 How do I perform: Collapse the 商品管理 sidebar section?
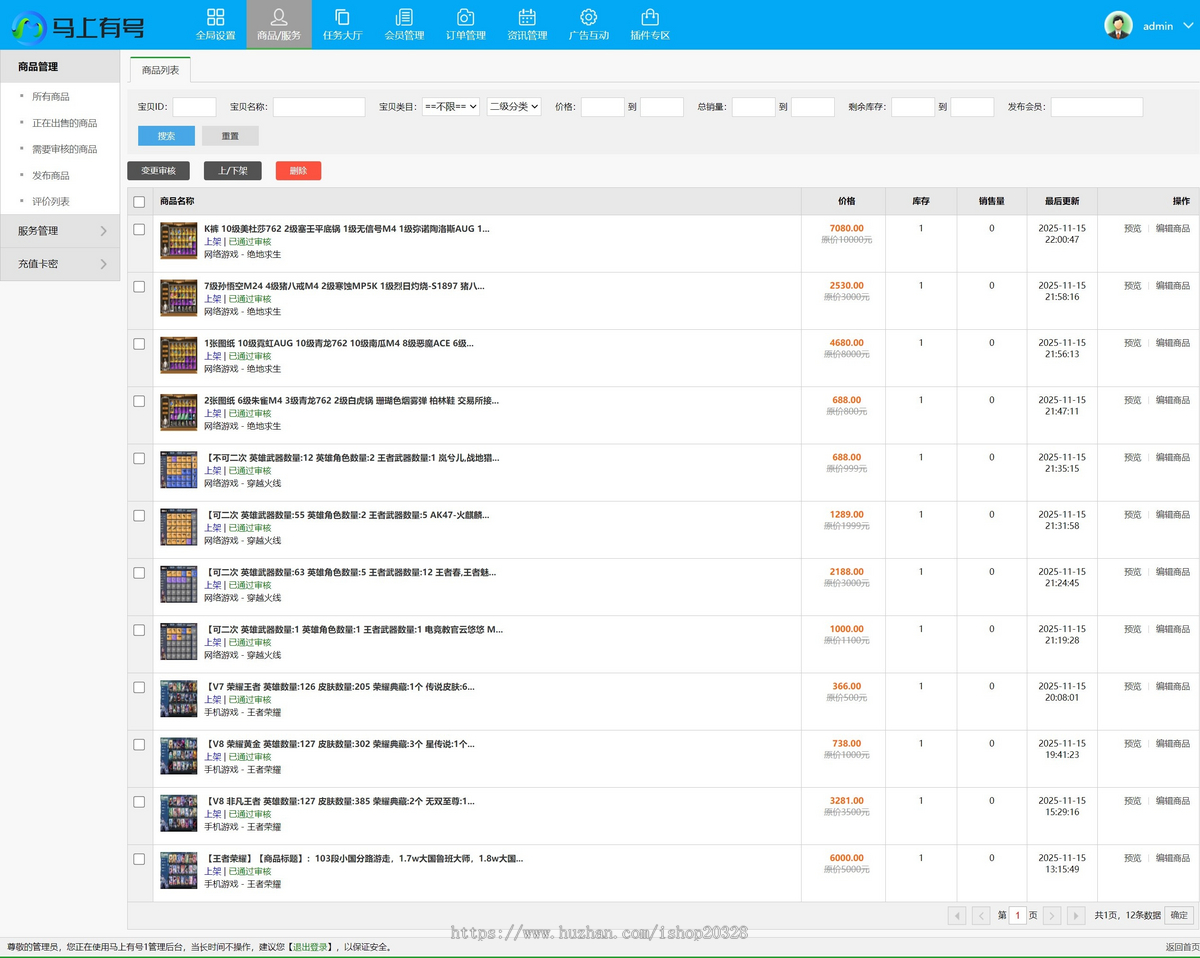pyautogui.click(x=60, y=66)
